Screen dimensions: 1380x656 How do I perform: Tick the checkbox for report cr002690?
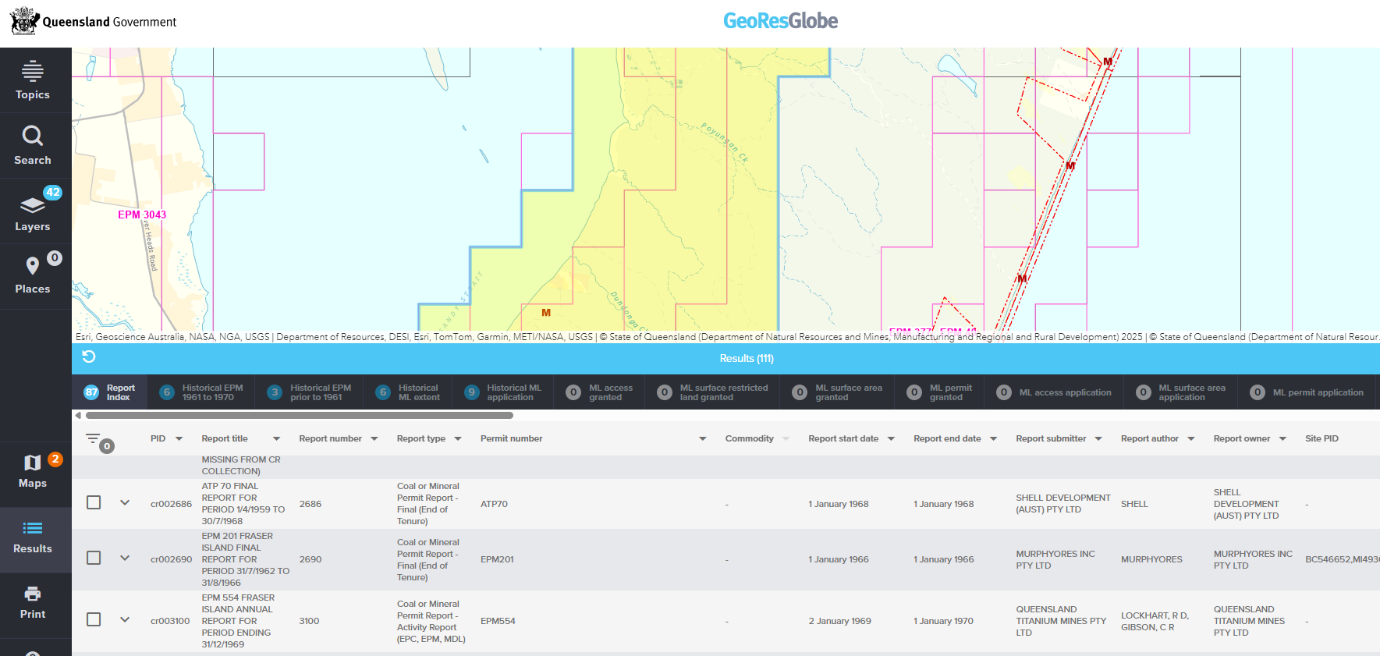click(x=93, y=558)
